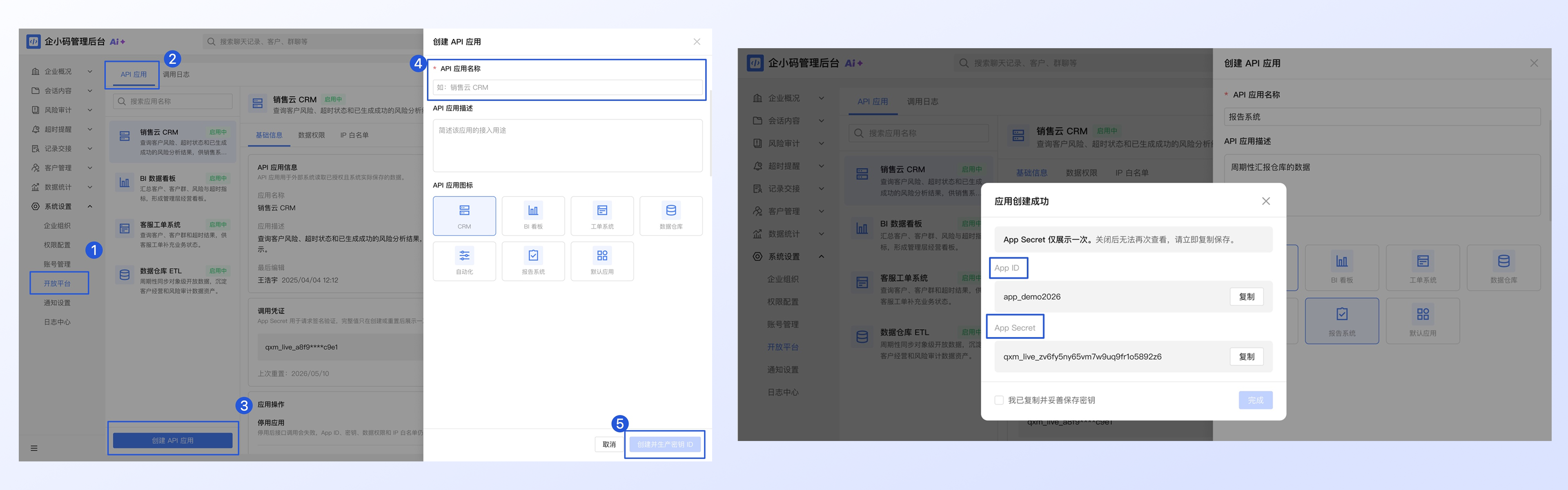Close the 应用创建成功 dialog
1568x490 pixels.
pos(1266,201)
